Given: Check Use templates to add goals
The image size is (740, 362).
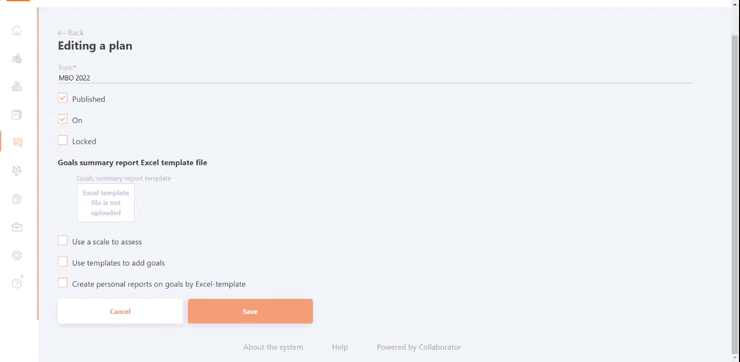Looking at the screenshot, I should pyautogui.click(x=63, y=262).
